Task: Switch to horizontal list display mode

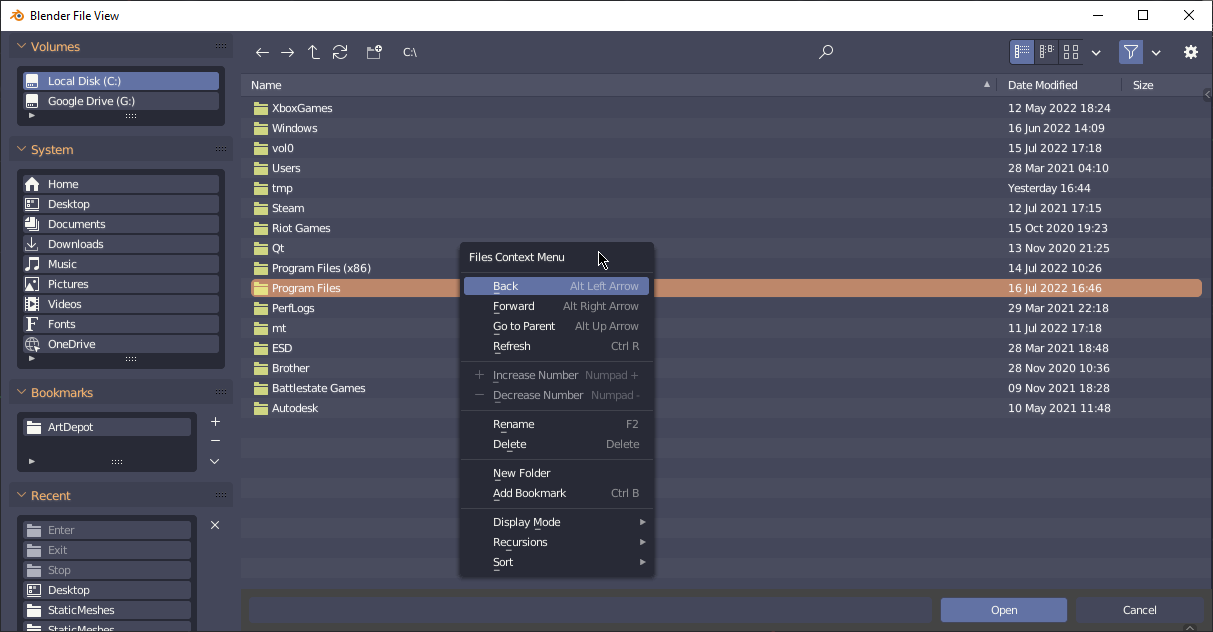Action: tap(1047, 52)
